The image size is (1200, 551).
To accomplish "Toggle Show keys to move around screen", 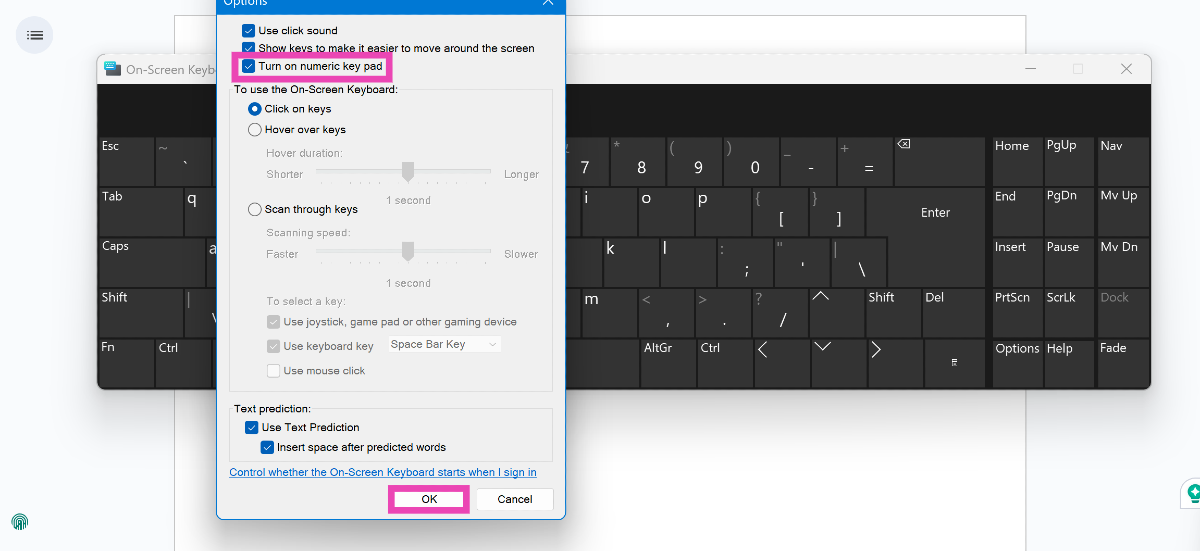I will coord(249,48).
